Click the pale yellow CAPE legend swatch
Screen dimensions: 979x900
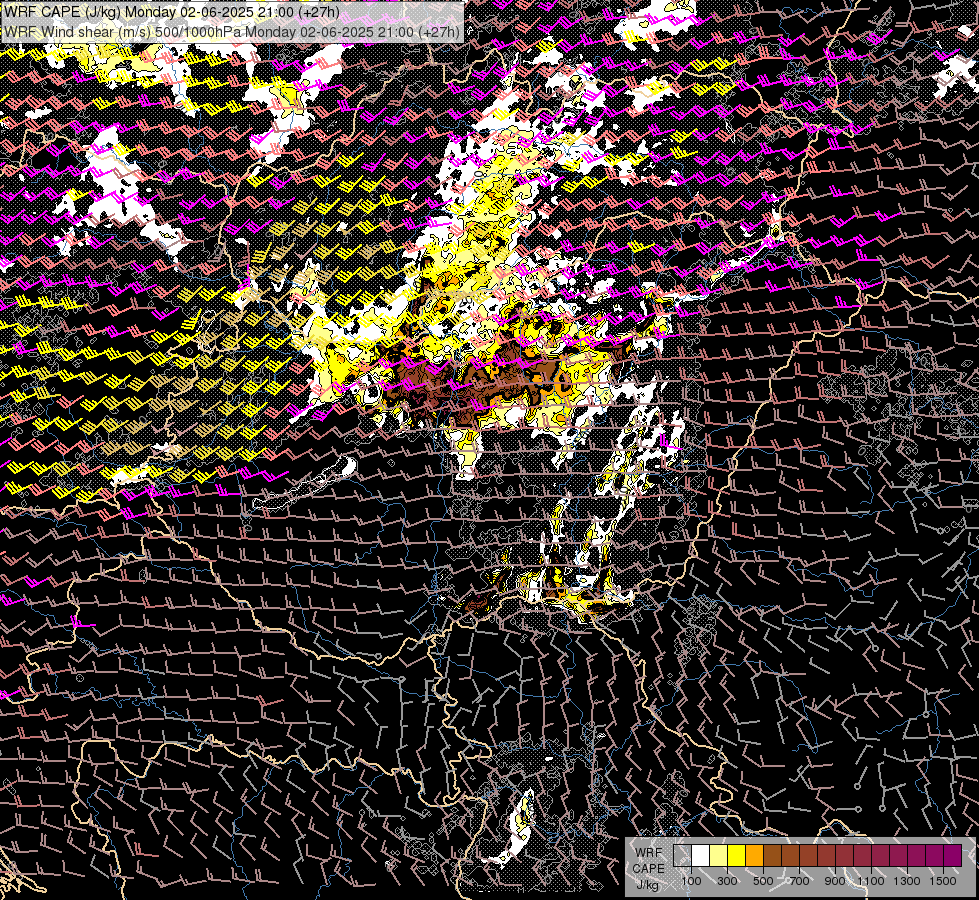(719, 856)
